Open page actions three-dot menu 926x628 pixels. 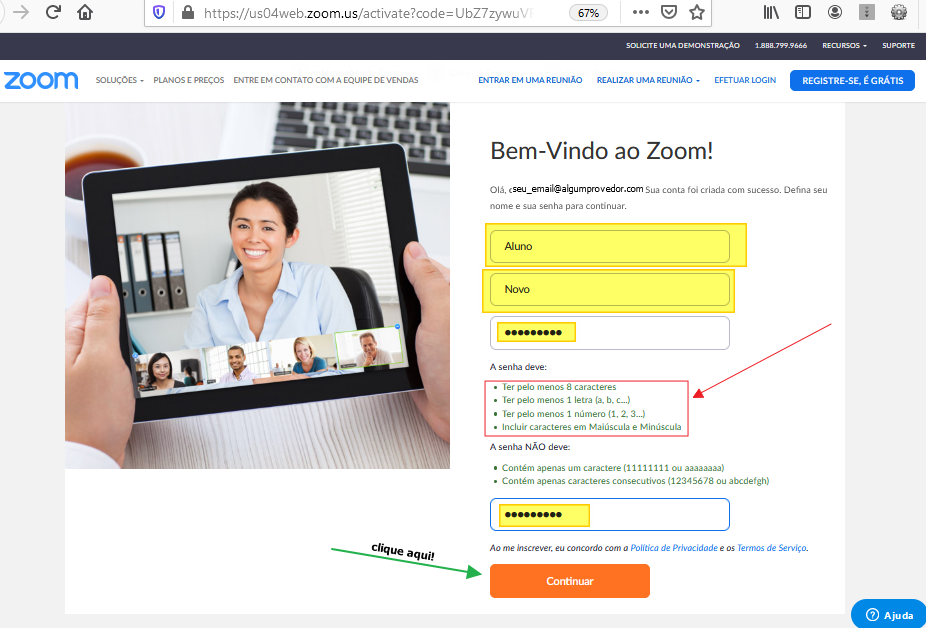coord(640,12)
